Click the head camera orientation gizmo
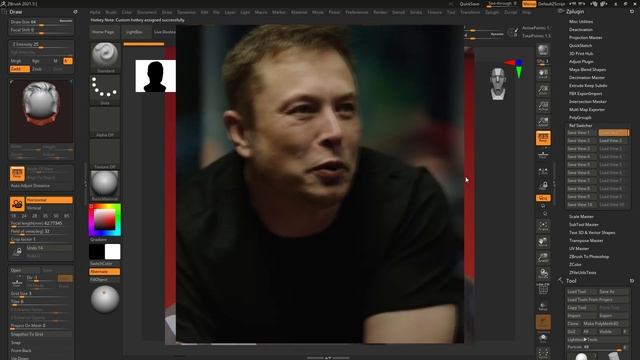Viewport: 640px width, 360px height. click(498, 84)
